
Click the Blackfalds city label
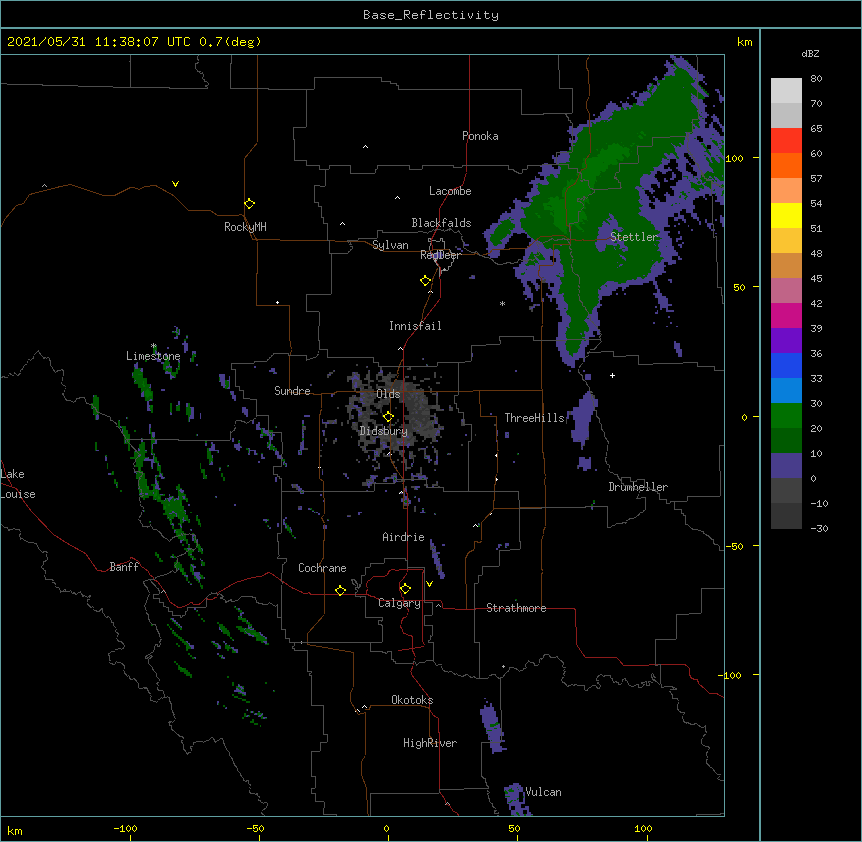pos(441,223)
